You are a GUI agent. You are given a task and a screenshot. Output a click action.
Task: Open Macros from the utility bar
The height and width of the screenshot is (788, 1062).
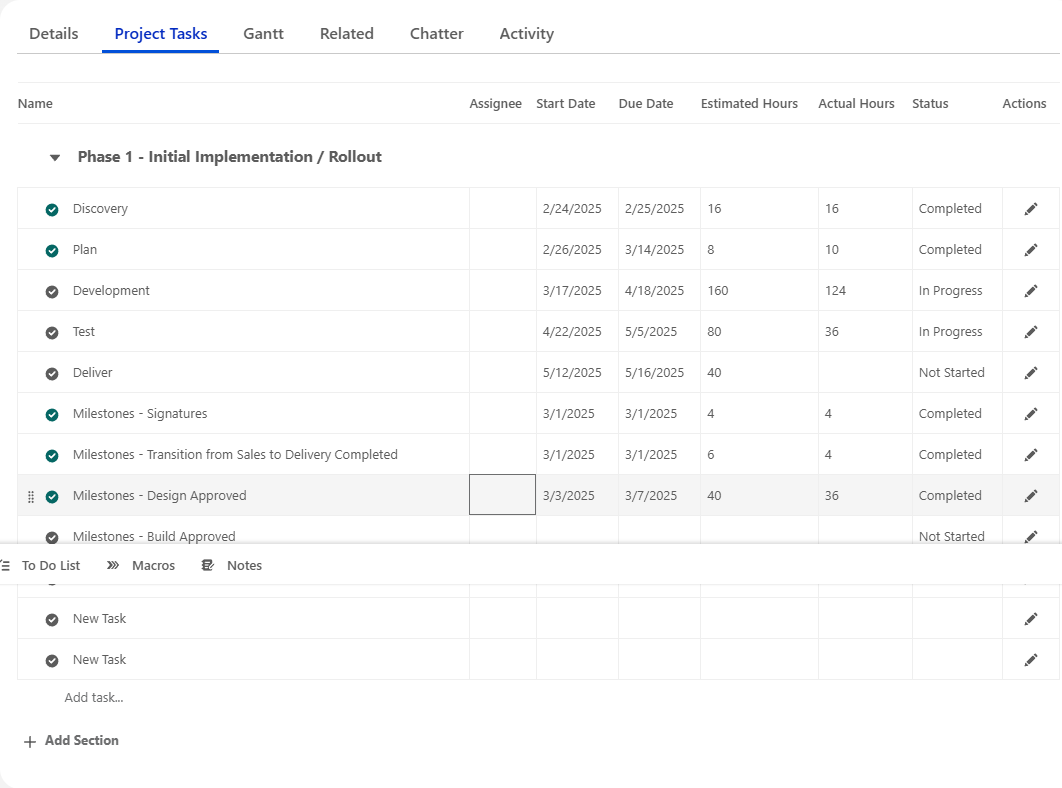[x=113, y=566]
